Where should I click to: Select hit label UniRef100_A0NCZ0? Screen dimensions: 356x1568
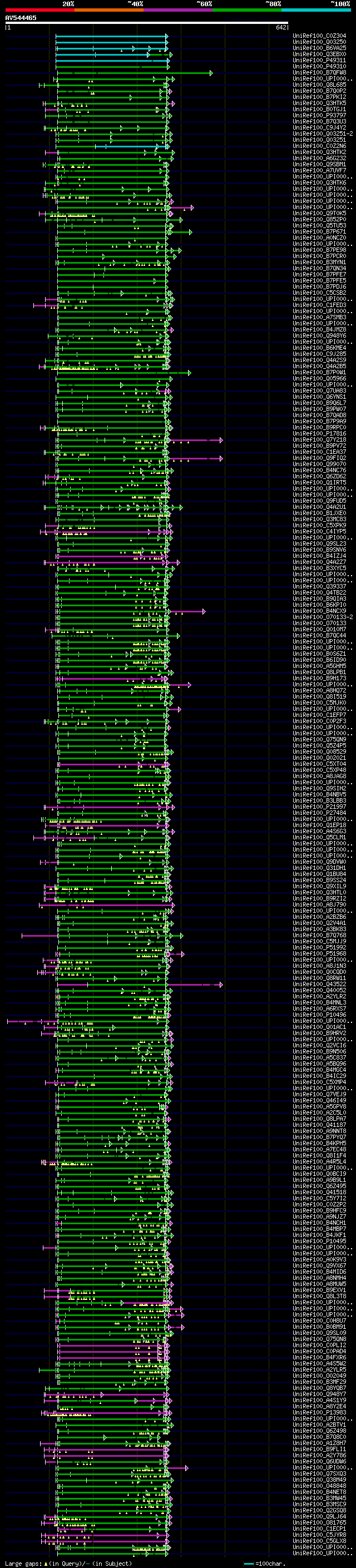pos(319,238)
